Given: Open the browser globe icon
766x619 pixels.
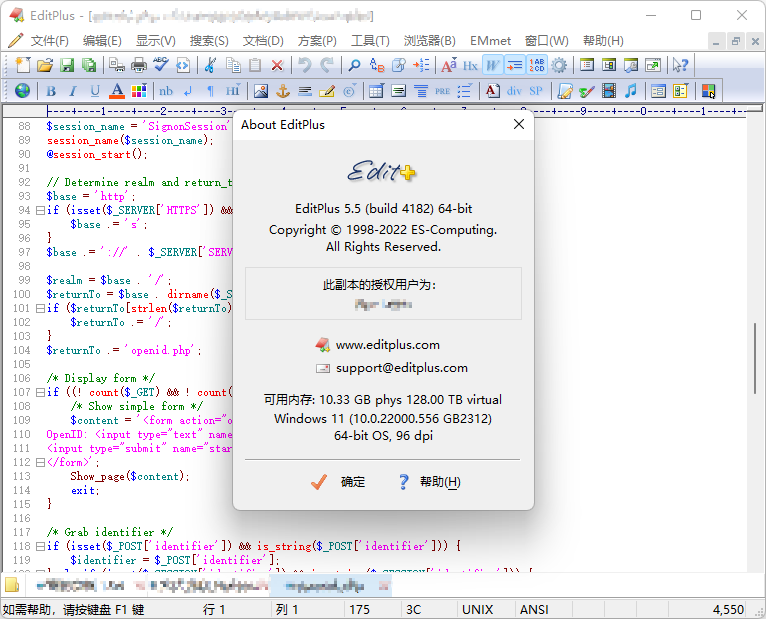Looking at the screenshot, I should coord(22,91).
